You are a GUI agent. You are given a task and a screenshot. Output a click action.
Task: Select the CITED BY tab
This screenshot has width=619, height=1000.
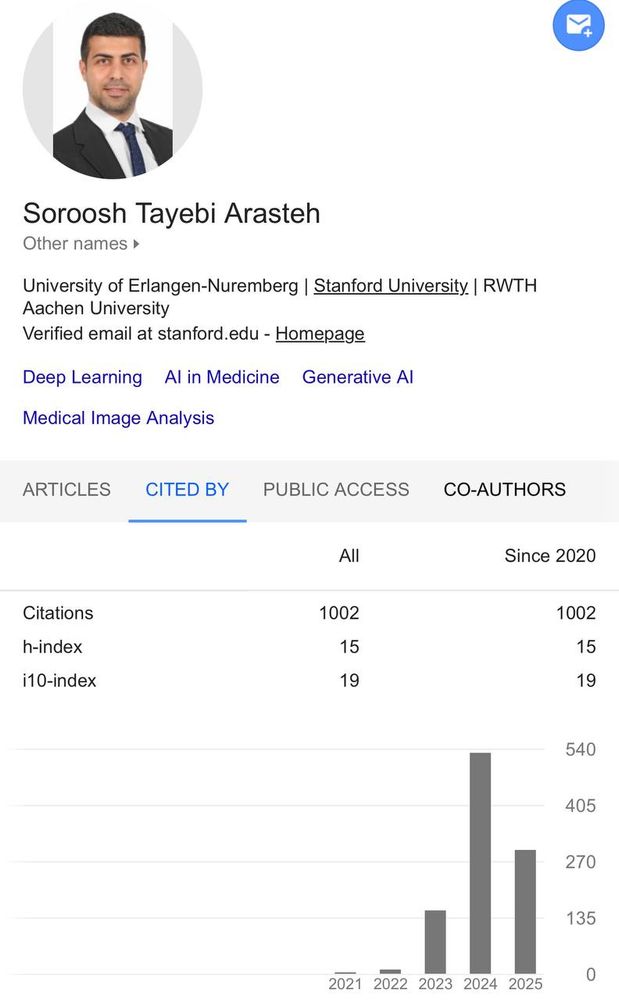click(x=187, y=489)
